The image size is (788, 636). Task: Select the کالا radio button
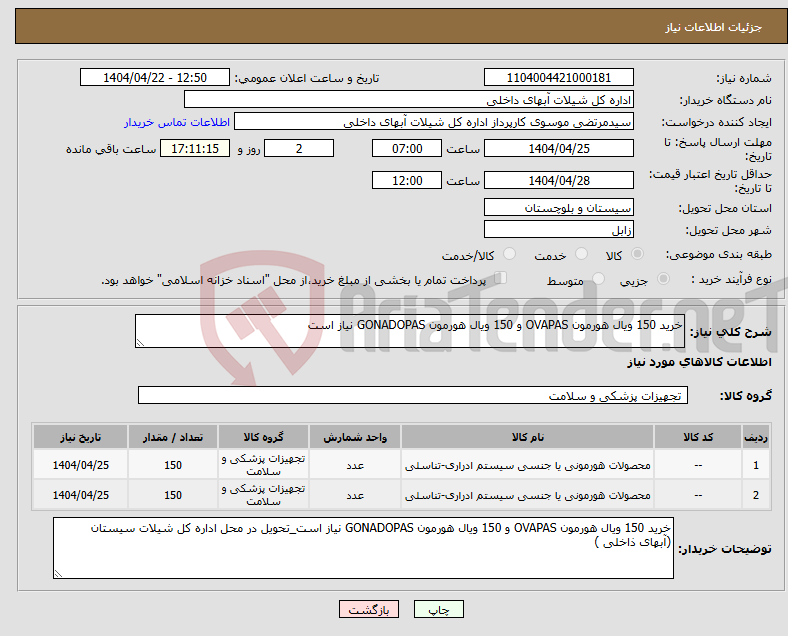637,254
